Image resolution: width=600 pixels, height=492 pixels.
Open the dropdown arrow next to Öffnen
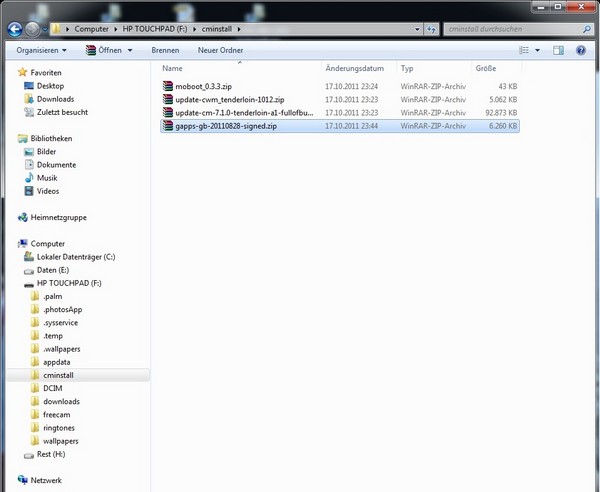click(x=130, y=51)
